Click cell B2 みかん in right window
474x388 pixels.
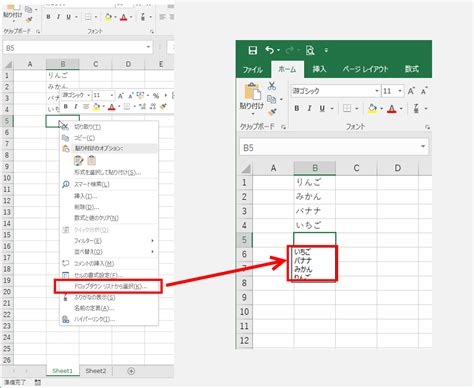tap(315, 196)
